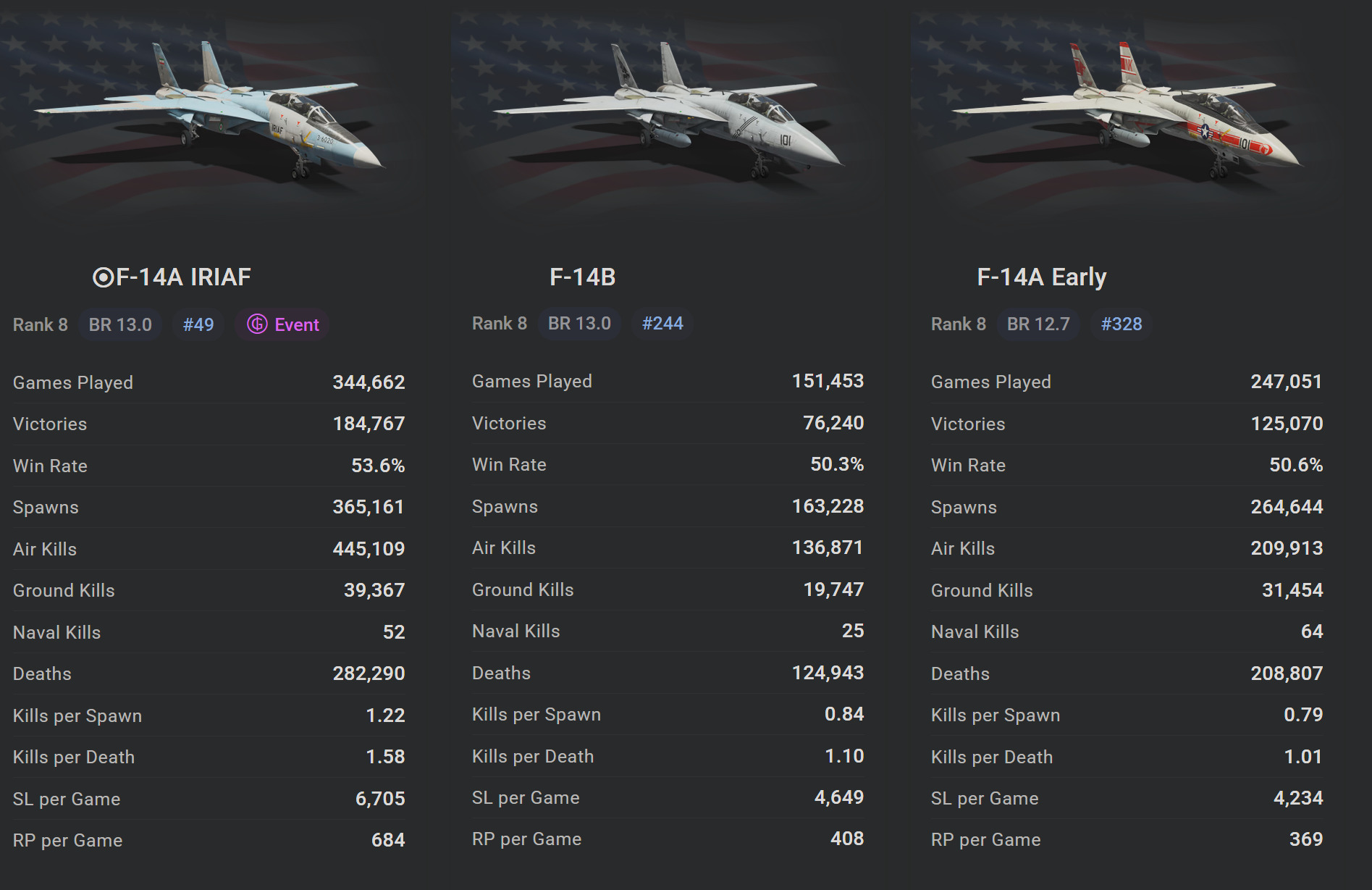The image size is (1372, 890).
Task: Click the F-14B title link
Action: click(582, 277)
